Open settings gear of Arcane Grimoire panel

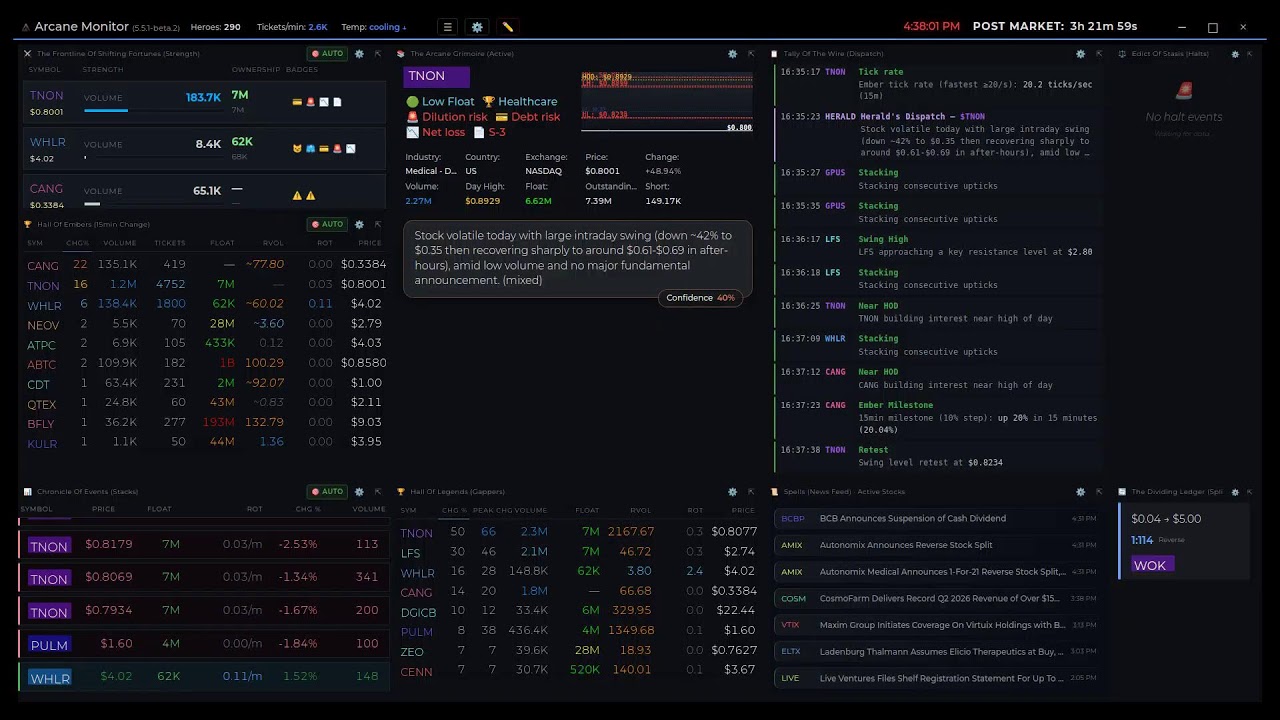[x=732, y=54]
